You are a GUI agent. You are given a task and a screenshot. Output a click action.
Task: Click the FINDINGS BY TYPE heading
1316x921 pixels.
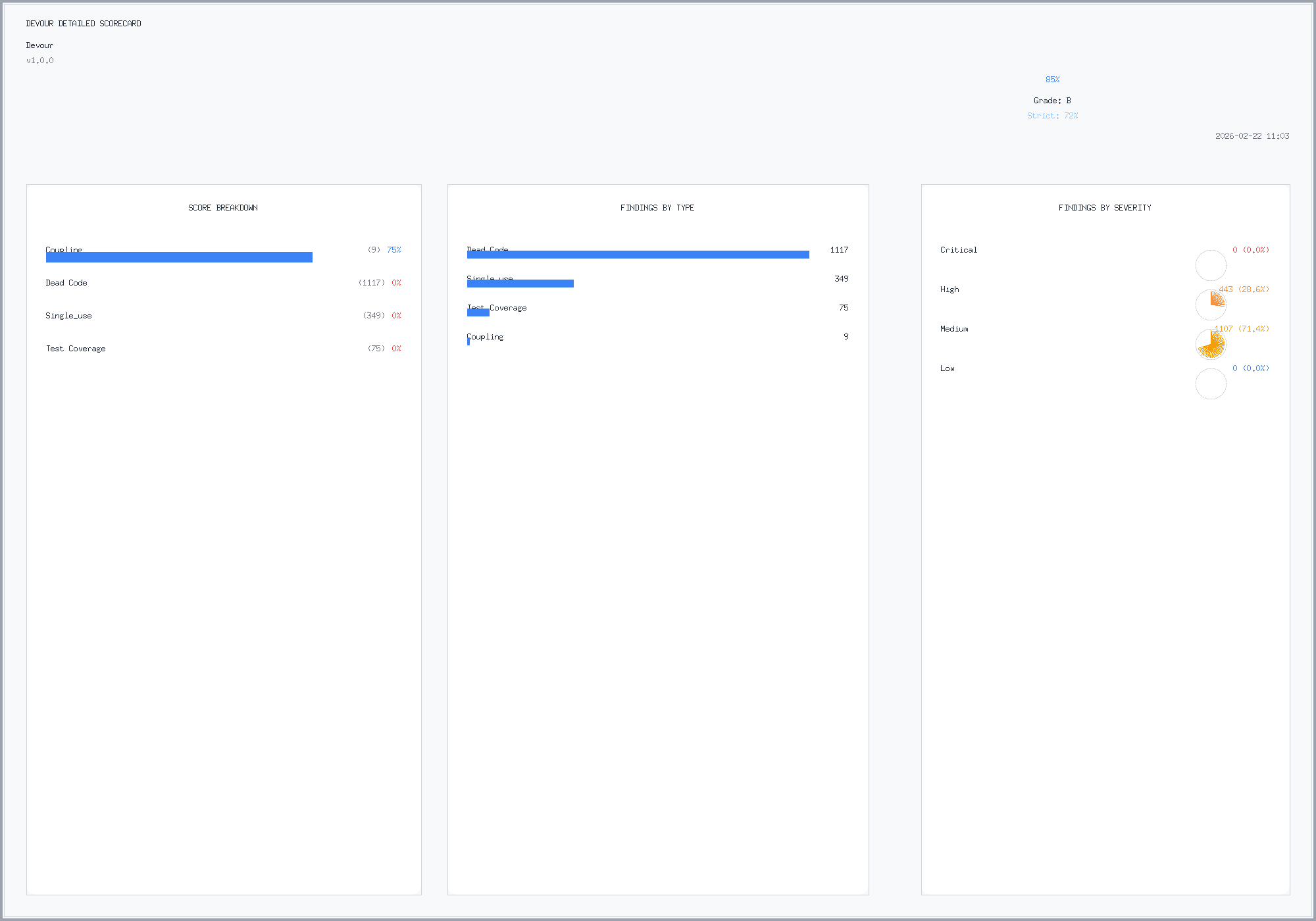click(x=657, y=208)
